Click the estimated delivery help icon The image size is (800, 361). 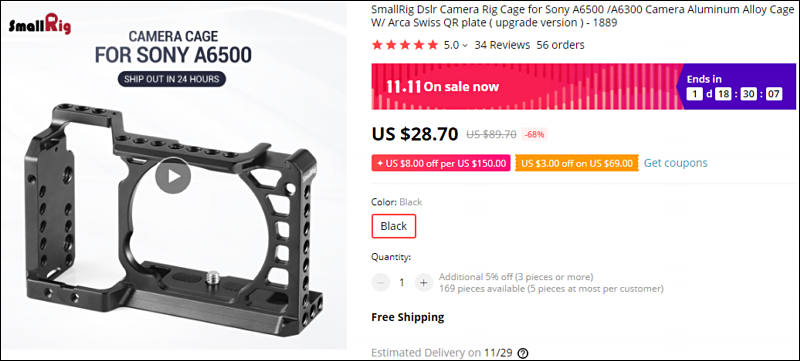click(523, 353)
